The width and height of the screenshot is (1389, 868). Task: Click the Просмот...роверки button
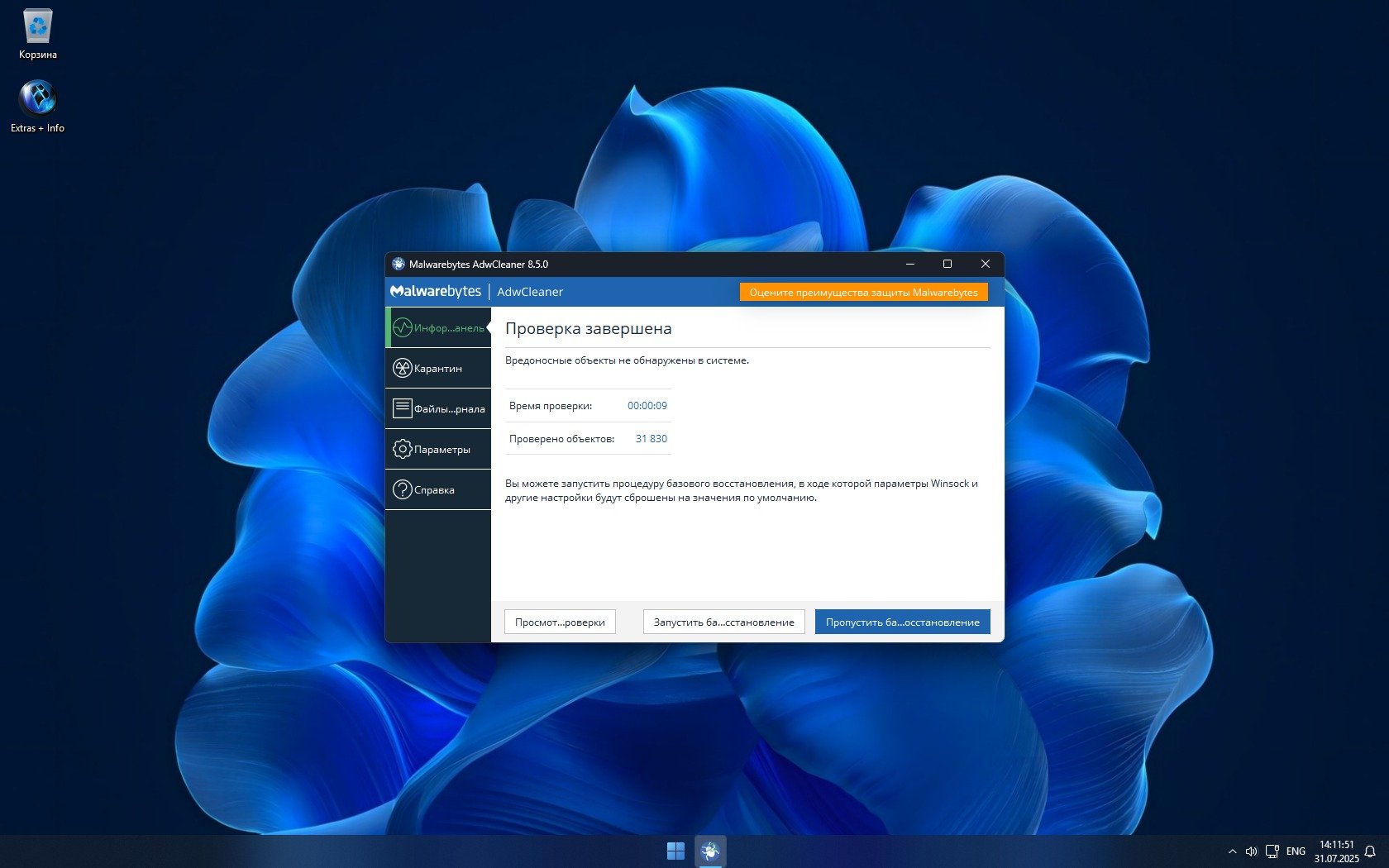coord(560,622)
